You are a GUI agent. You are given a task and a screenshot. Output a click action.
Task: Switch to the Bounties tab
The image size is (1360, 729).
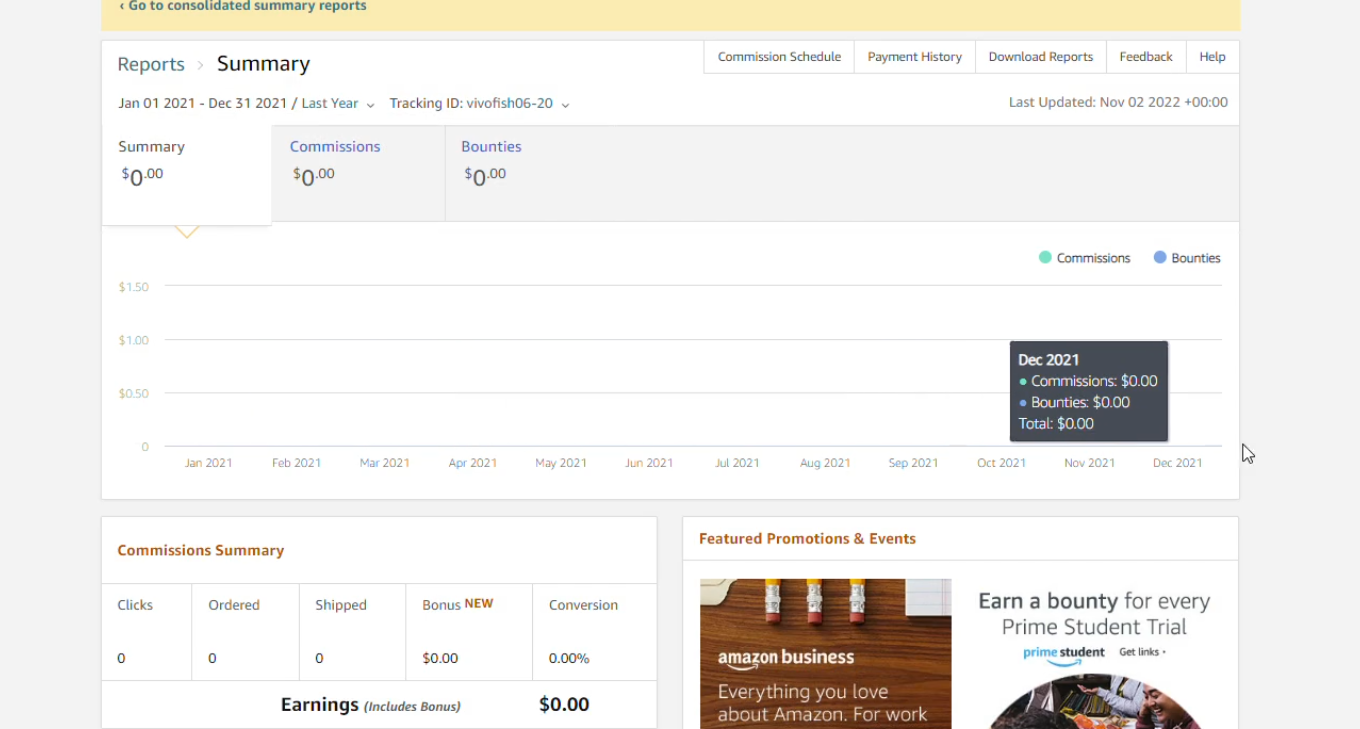point(531,174)
